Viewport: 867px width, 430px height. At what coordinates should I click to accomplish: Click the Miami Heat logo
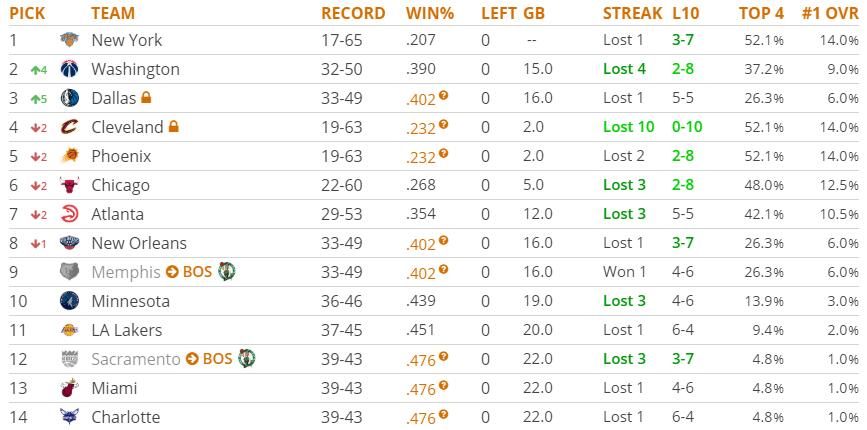click(x=69, y=388)
